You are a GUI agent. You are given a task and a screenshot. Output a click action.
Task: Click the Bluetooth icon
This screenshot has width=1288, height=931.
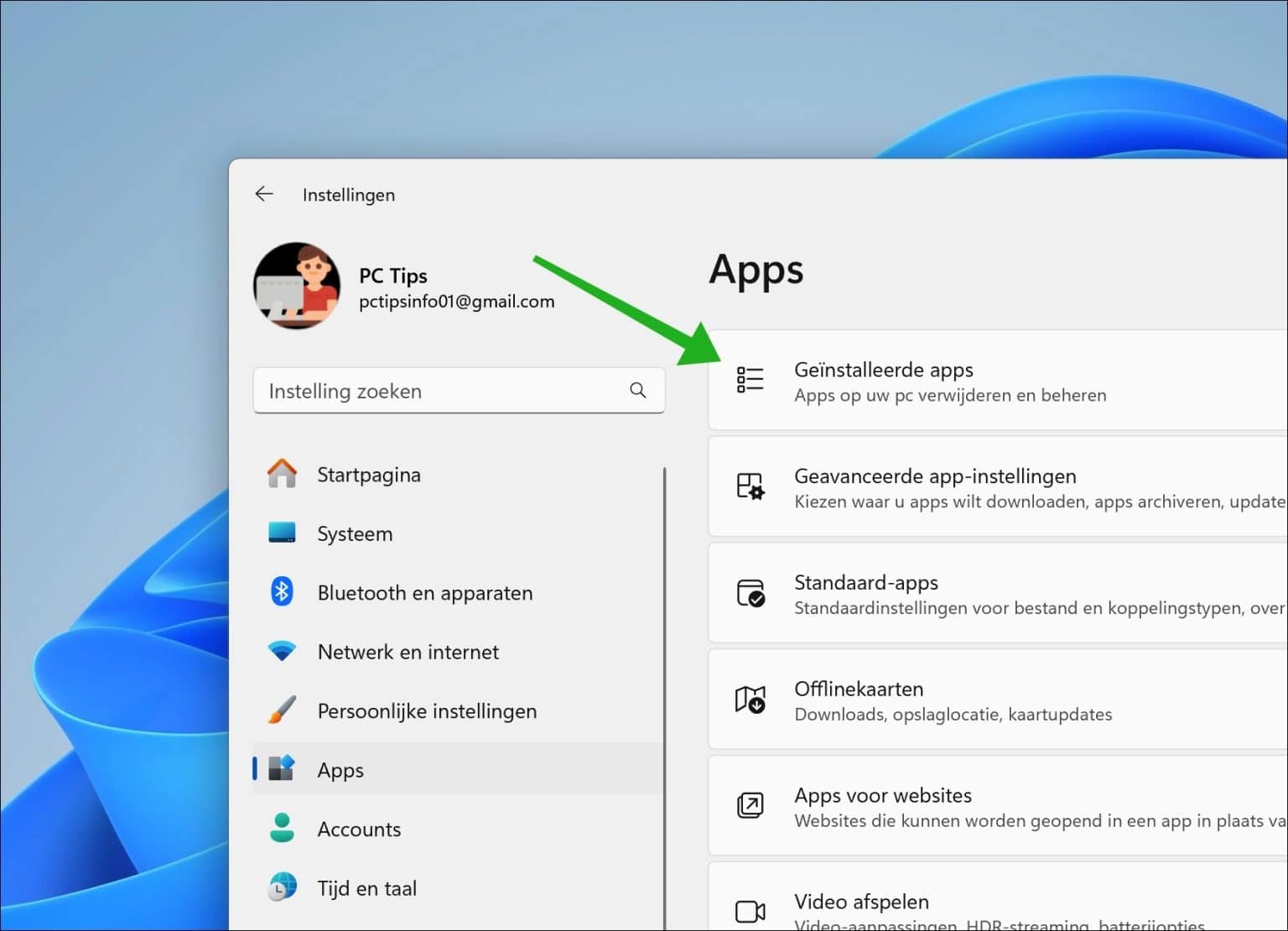(x=282, y=592)
